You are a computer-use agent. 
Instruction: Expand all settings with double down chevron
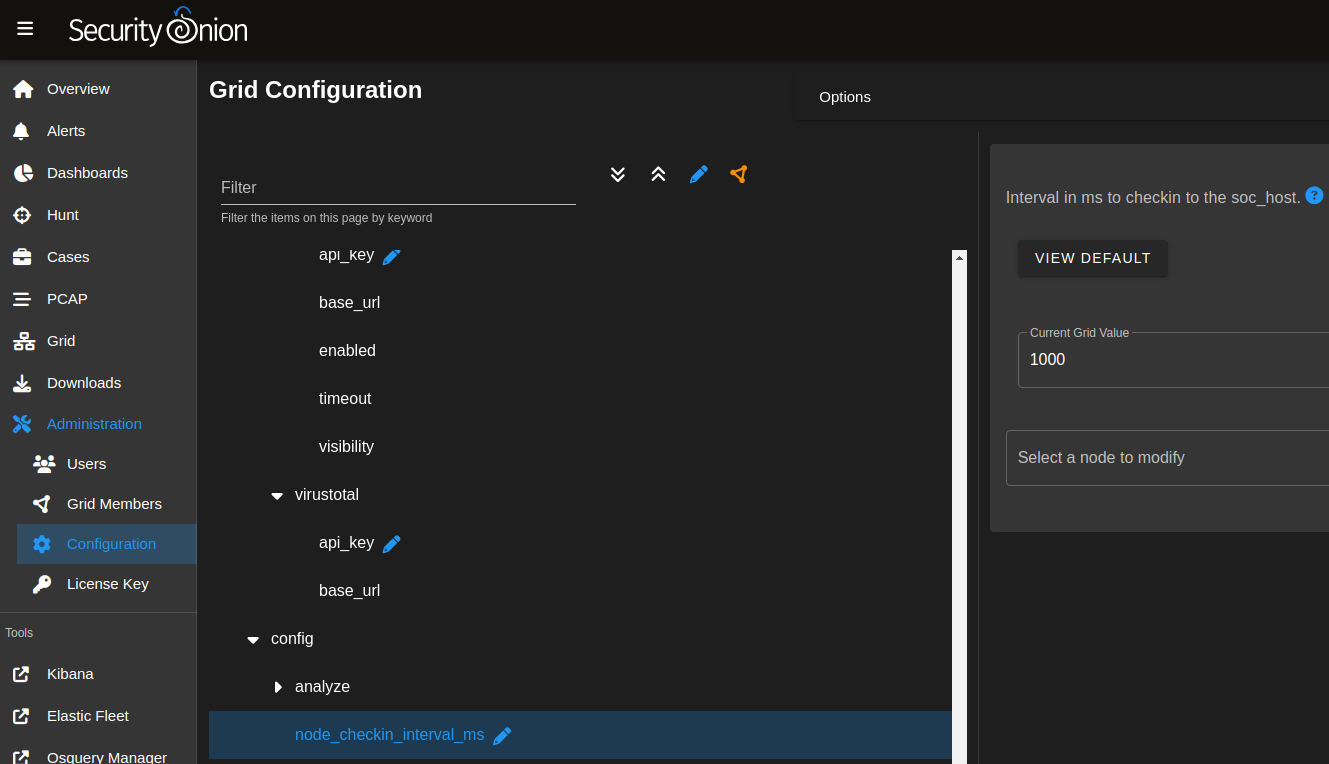pos(617,174)
